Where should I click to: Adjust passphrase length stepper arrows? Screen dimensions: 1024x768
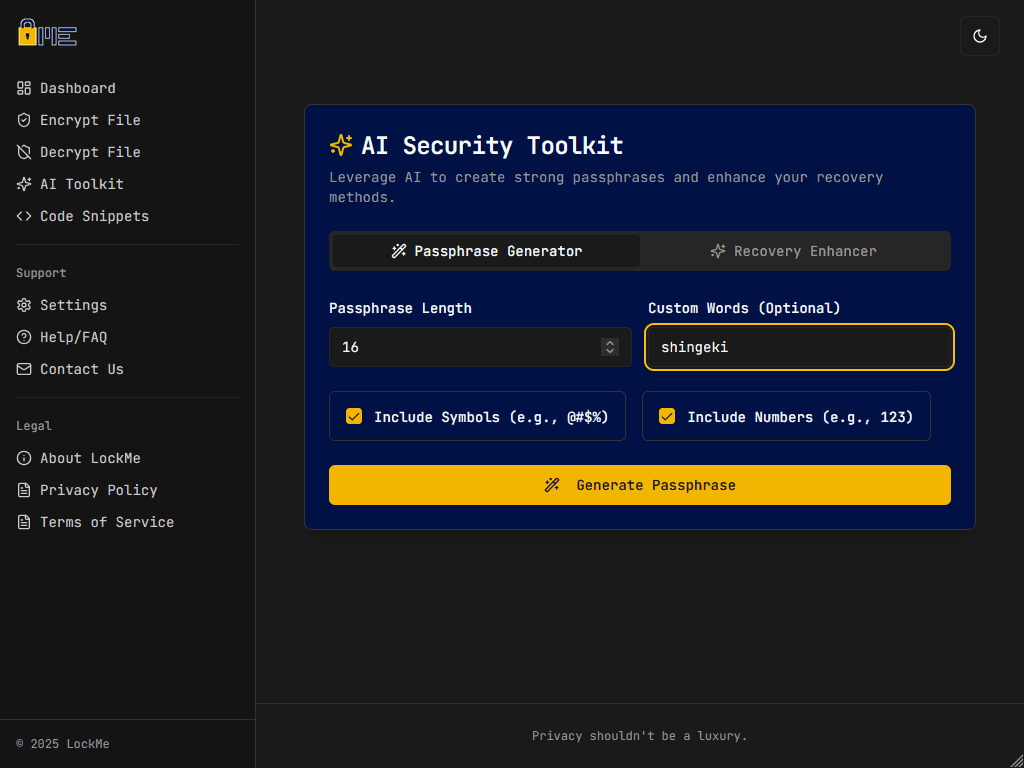click(x=610, y=347)
